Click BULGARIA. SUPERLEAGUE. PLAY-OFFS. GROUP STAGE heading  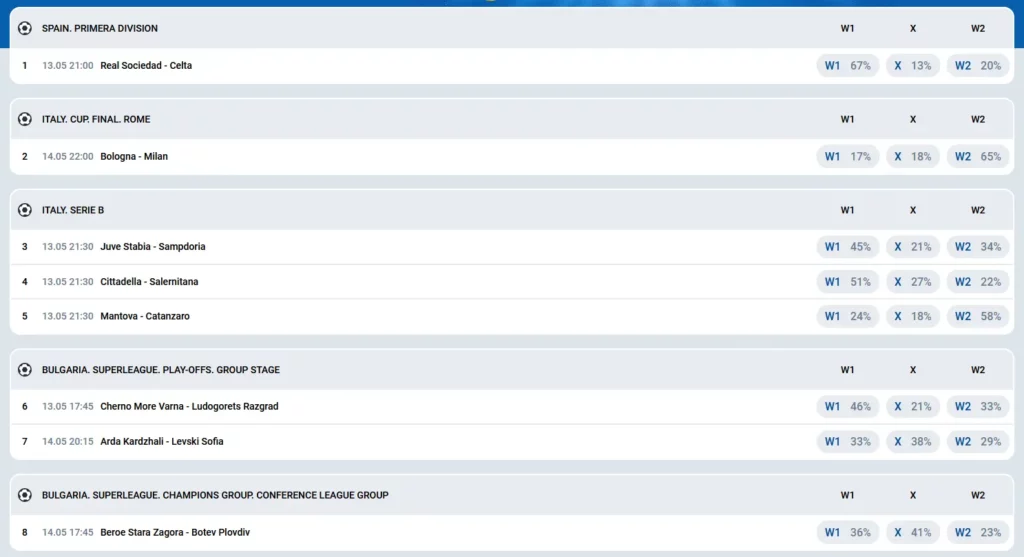[161, 370]
